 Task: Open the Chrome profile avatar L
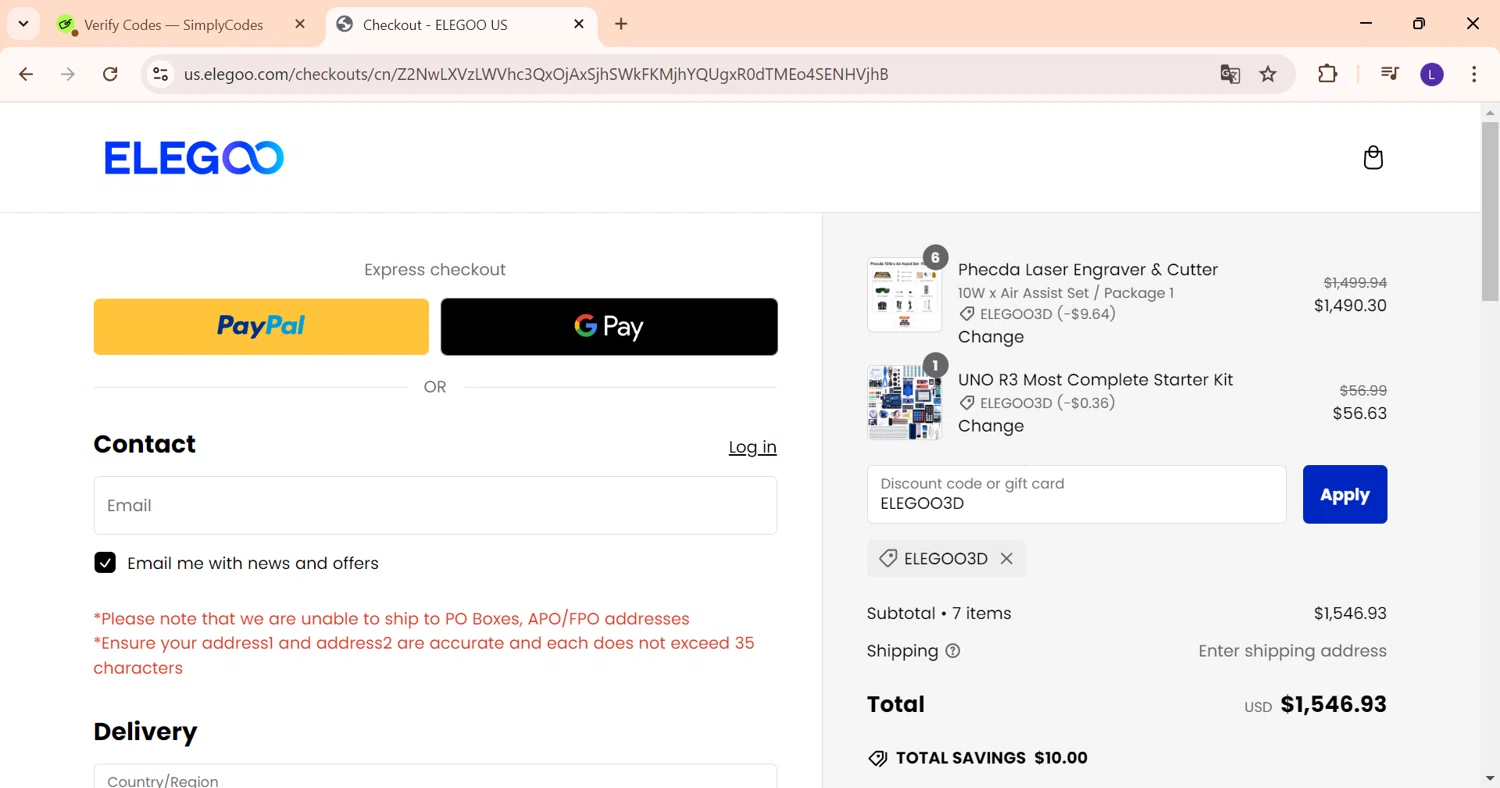pos(1432,74)
